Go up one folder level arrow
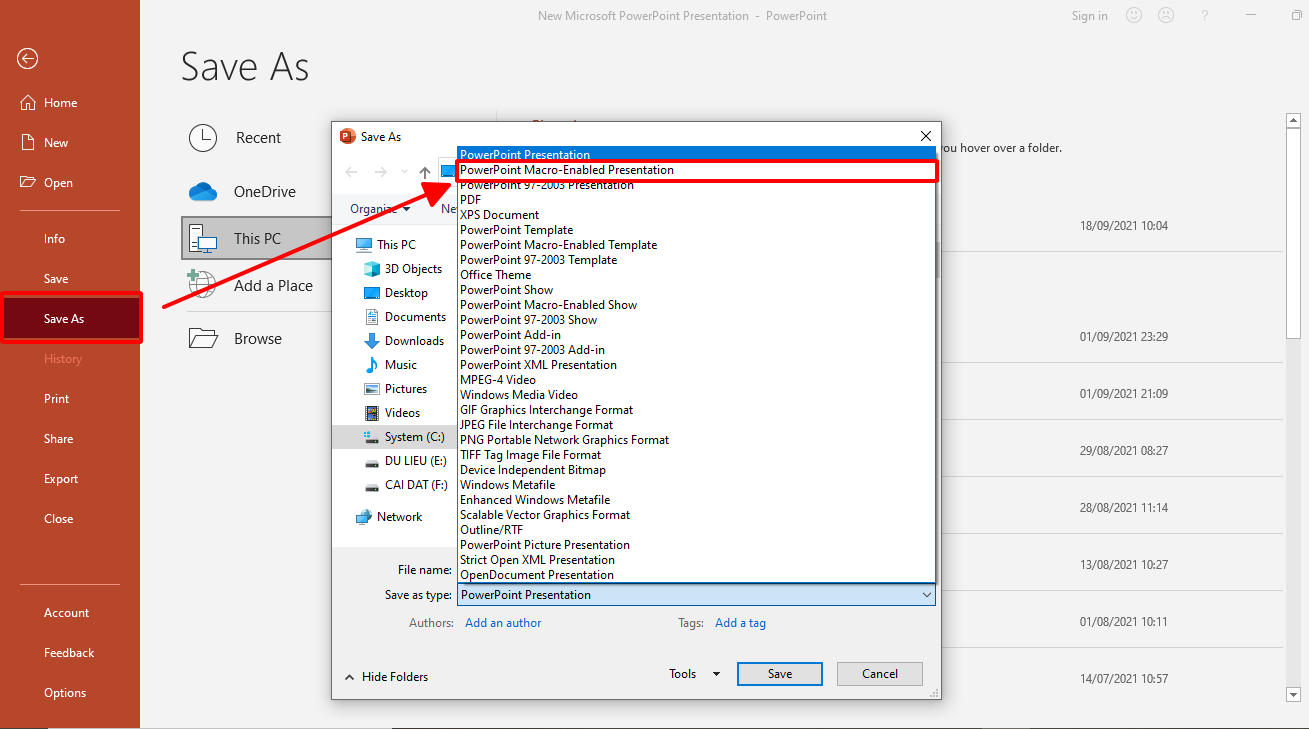This screenshot has height=729, width=1309. 425,172
